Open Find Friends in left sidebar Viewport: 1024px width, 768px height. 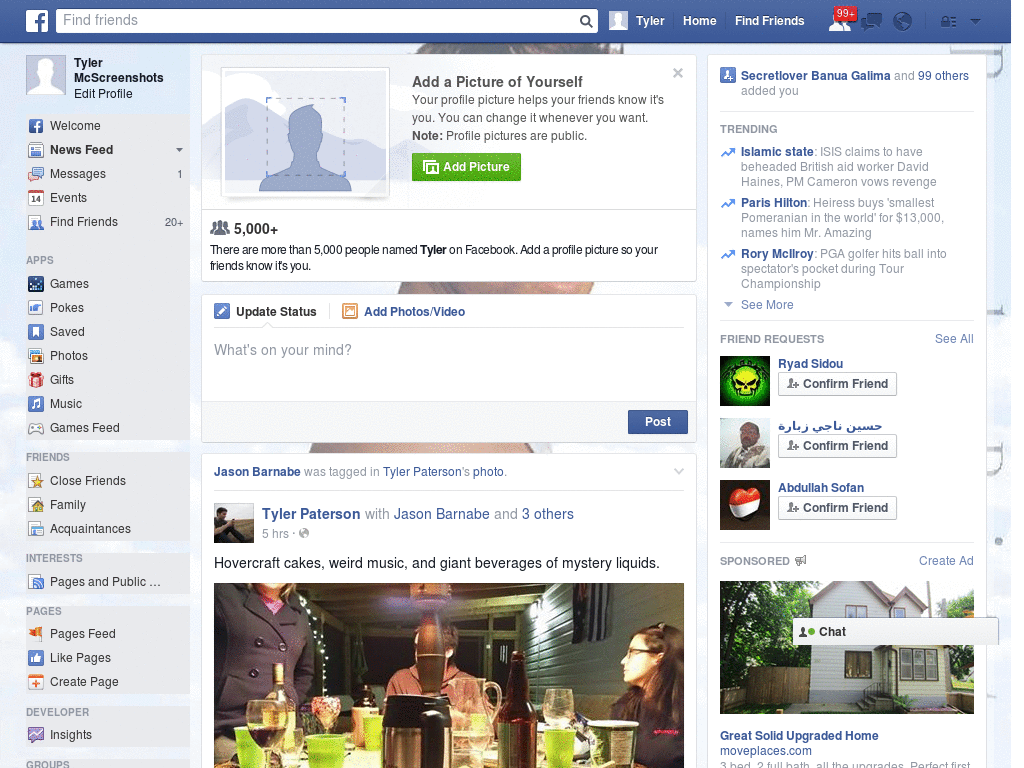coord(108,222)
